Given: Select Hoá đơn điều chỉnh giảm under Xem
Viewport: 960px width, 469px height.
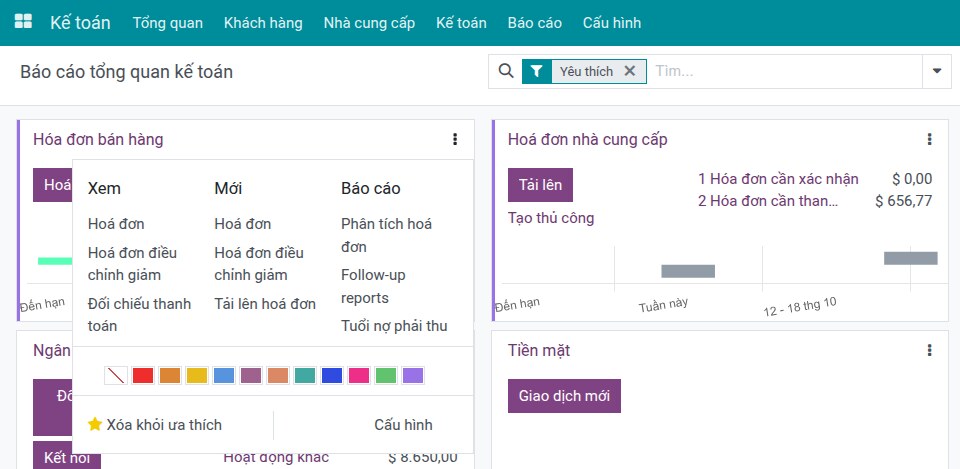Looking at the screenshot, I should [132, 264].
